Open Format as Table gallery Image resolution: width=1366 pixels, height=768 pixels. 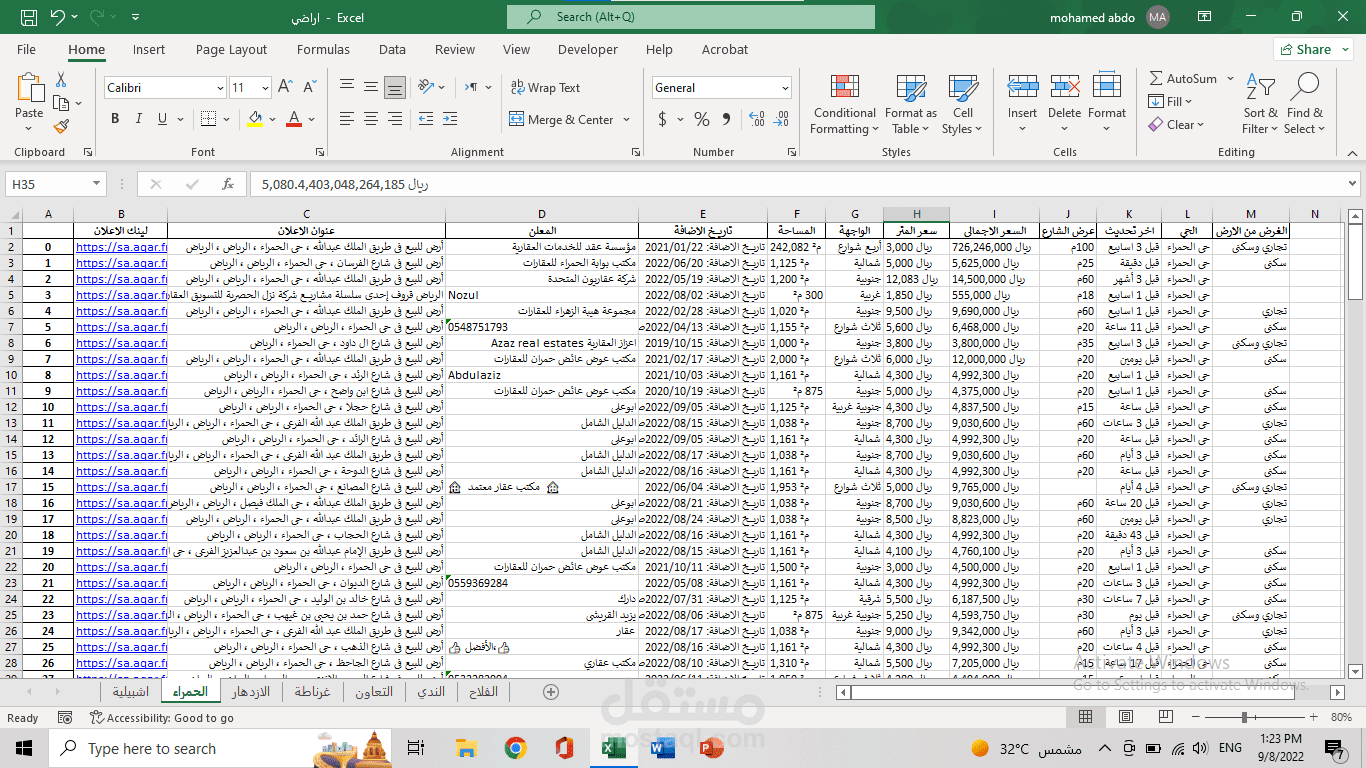point(911,104)
